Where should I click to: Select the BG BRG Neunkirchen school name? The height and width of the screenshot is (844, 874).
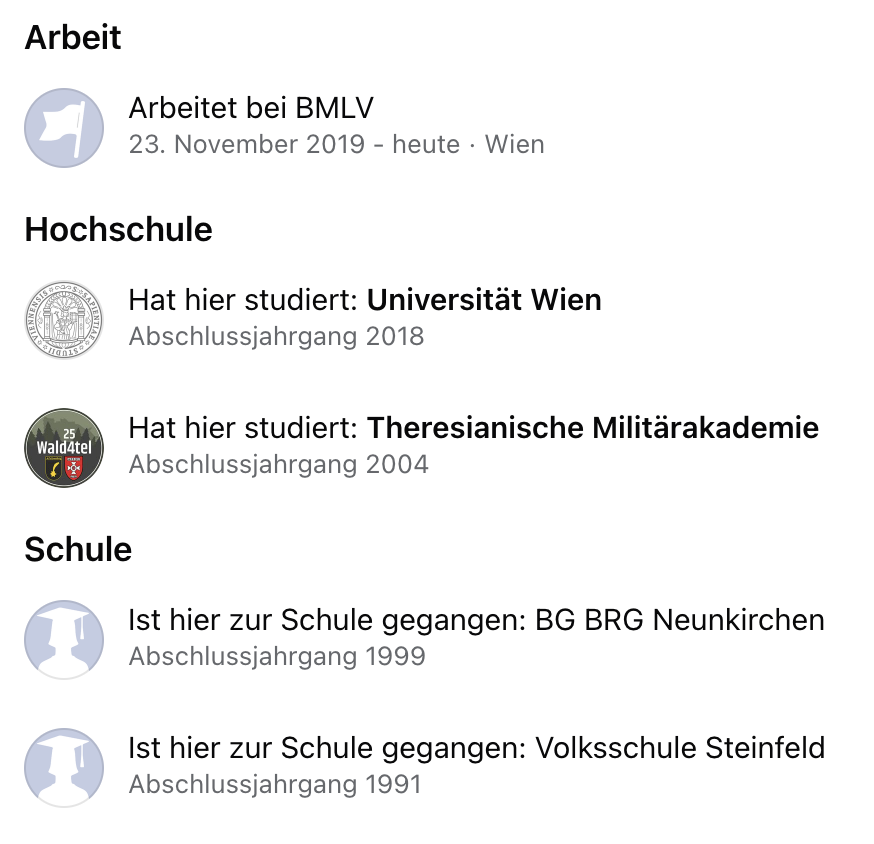pyautogui.click(x=680, y=620)
